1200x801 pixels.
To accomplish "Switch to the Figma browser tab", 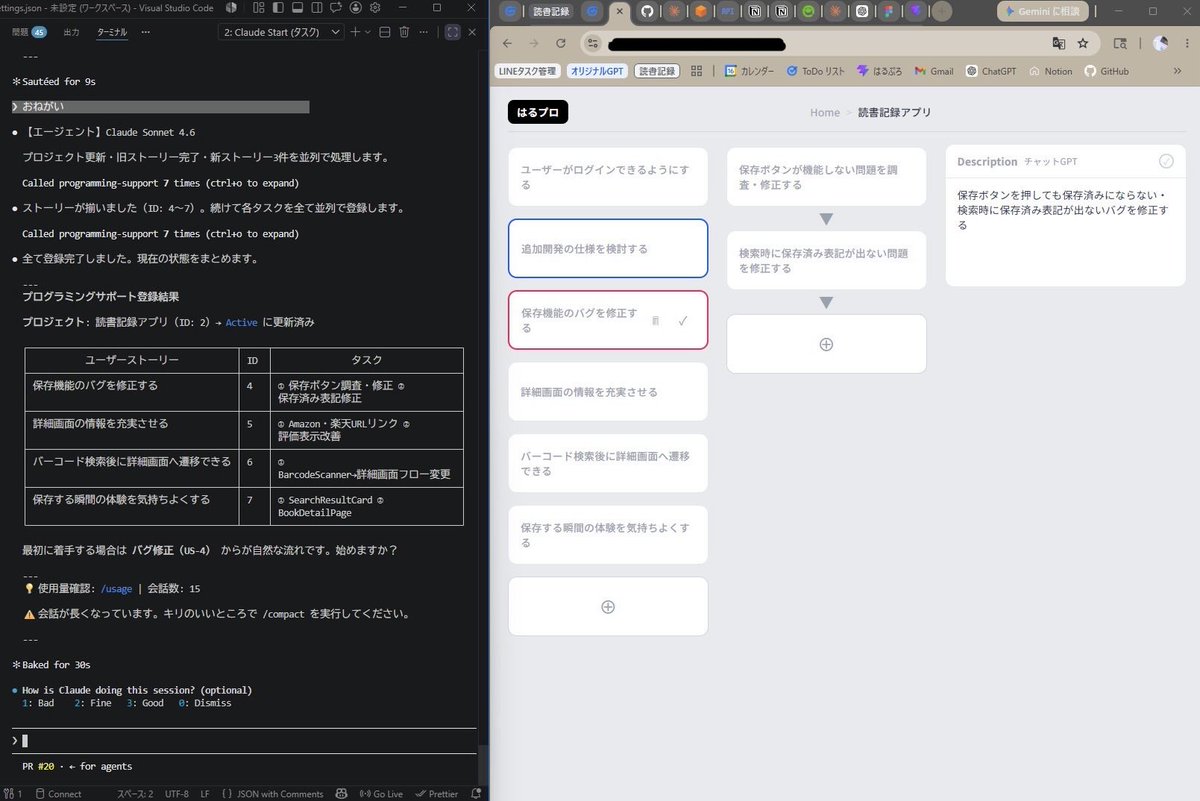I will pyautogui.click(x=890, y=12).
